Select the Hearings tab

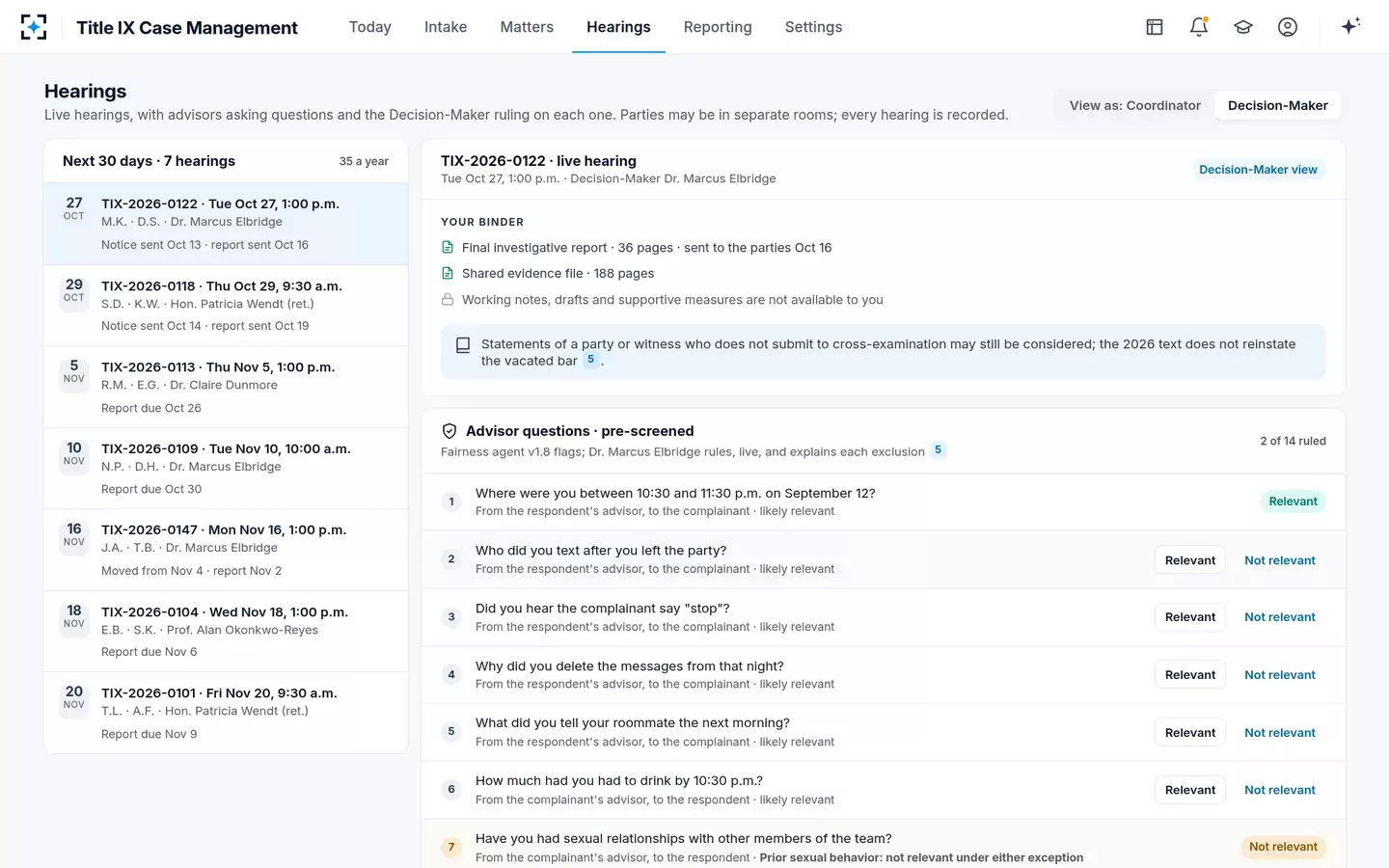point(618,27)
